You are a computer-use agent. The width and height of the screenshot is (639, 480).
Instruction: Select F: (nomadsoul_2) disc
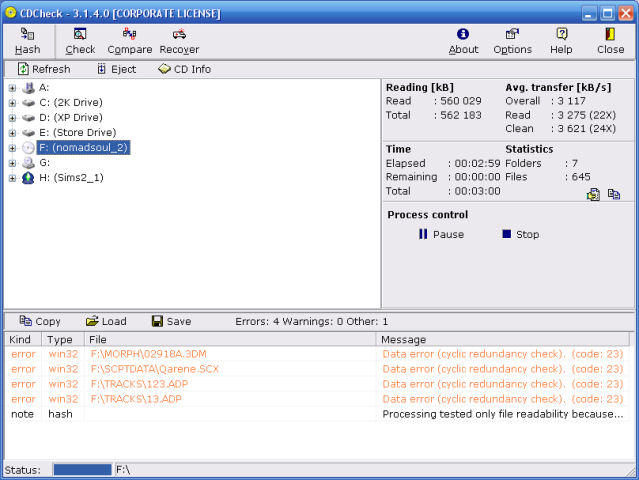pos(83,148)
